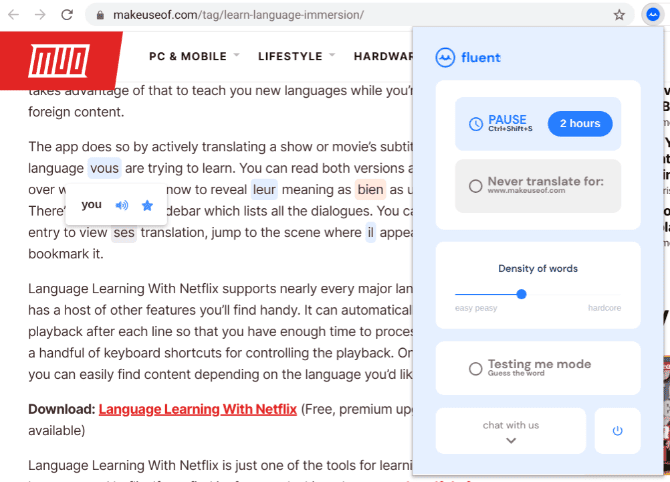Image resolution: width=670 pixels, height=482 pixels.
Task: Click the 'easy peasy' slider label
Action: (476, 308)
